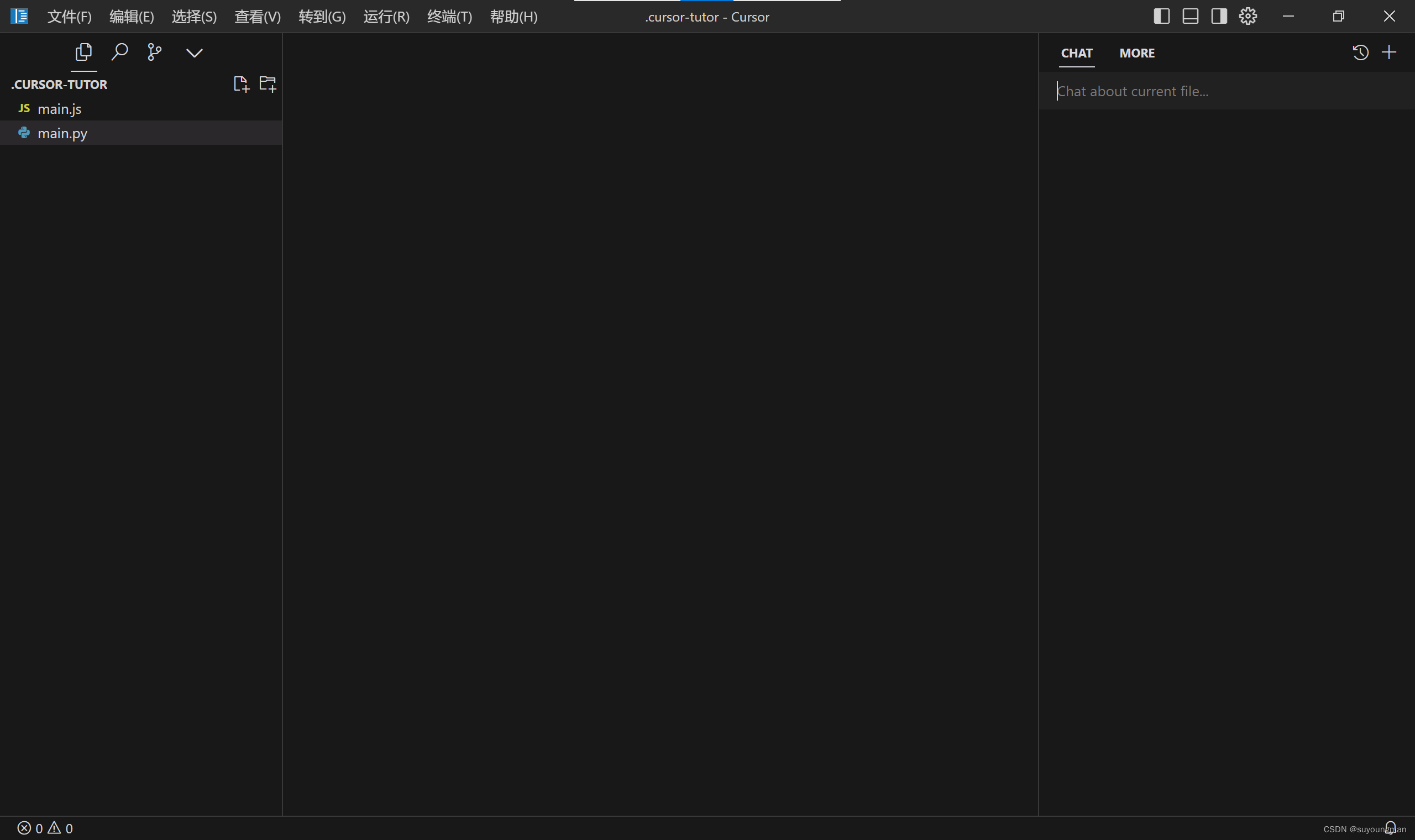Start new chat with plus icon
1415x840 pixels.
[x=1389, y=53]
